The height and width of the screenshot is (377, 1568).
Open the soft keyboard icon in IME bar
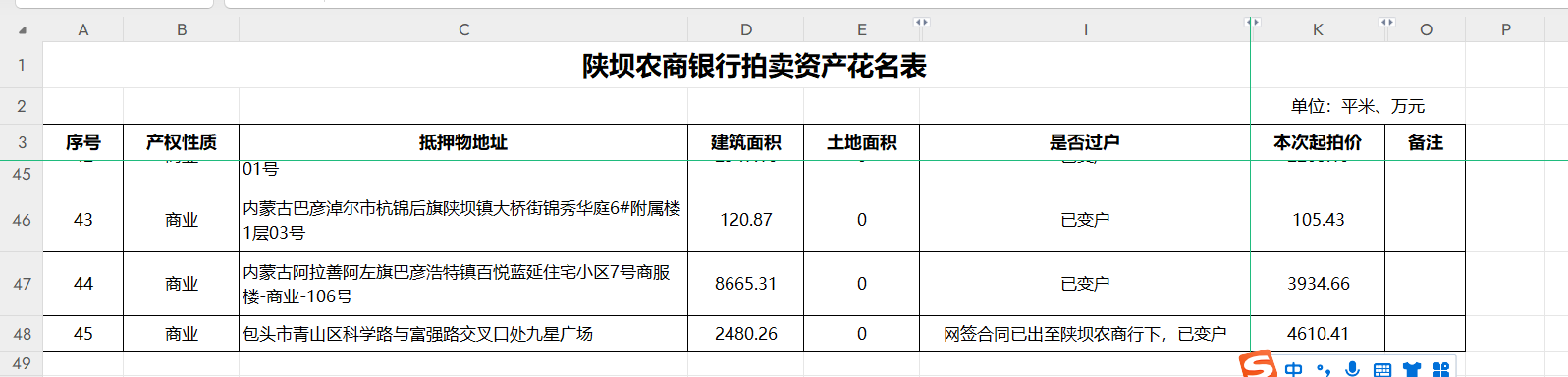[x=1382, y=370]
